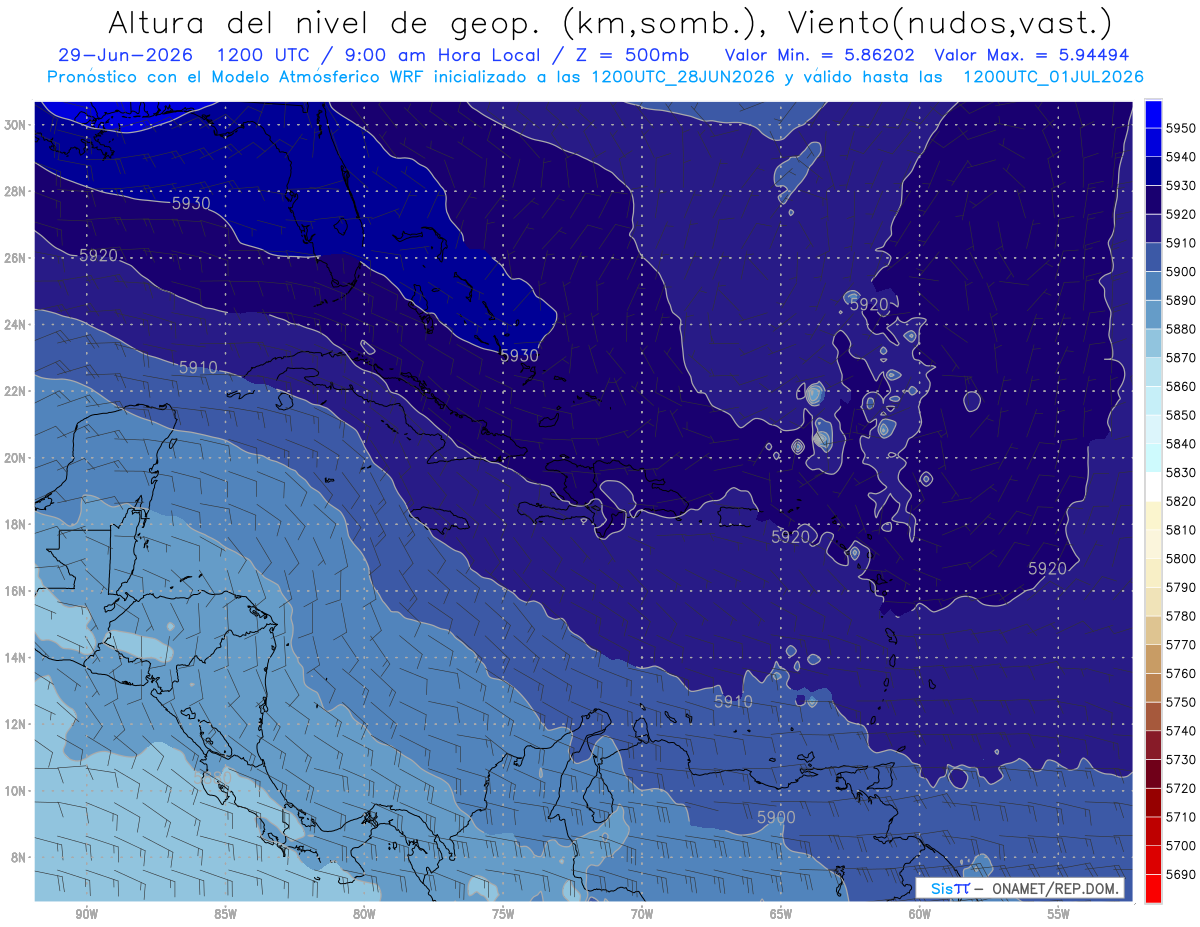1200x927 pixels.
Task: Click the '5760' tick on the colorbar legend
Action: coord(1180,673)
